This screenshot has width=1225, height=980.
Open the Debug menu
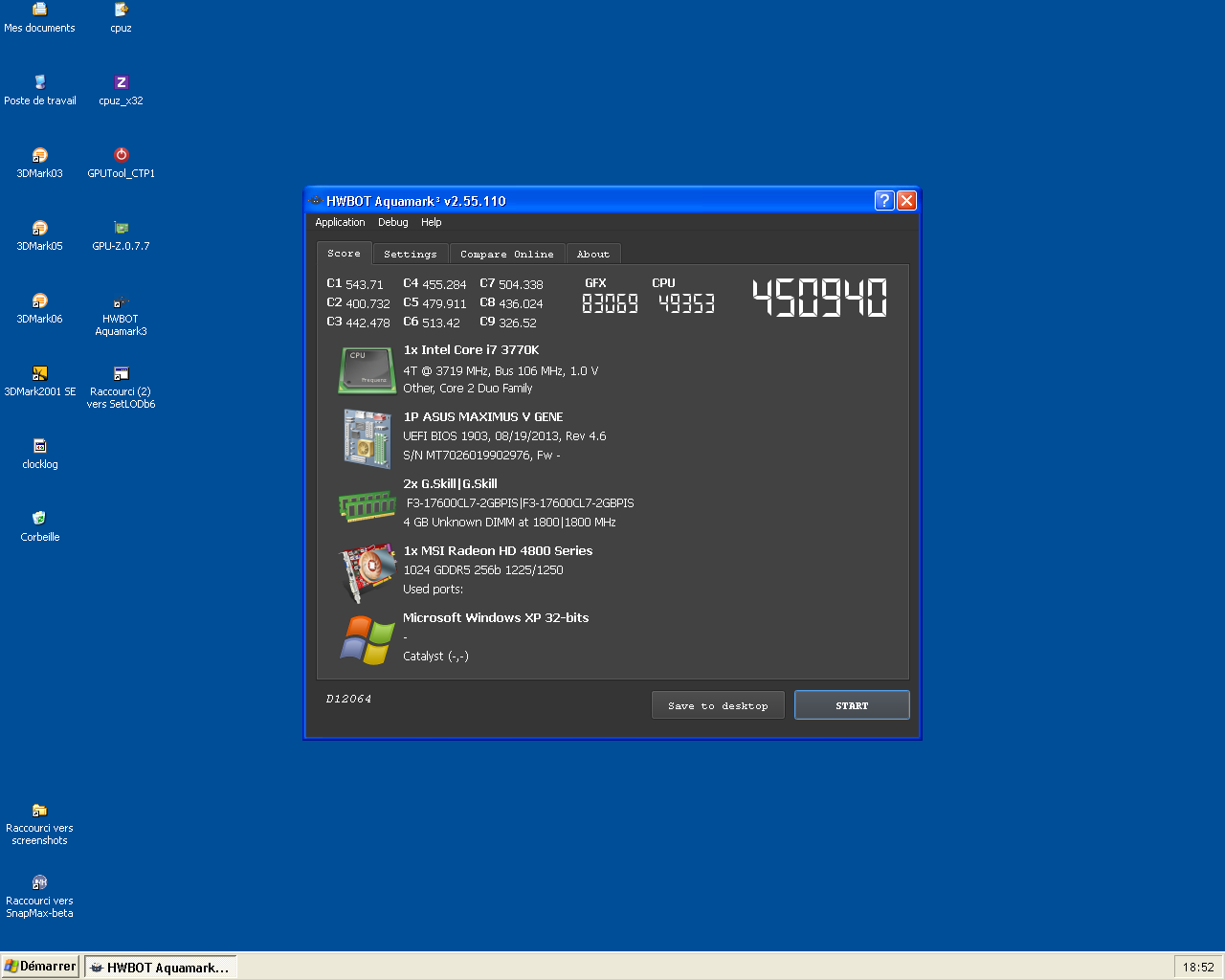[392, 222]
